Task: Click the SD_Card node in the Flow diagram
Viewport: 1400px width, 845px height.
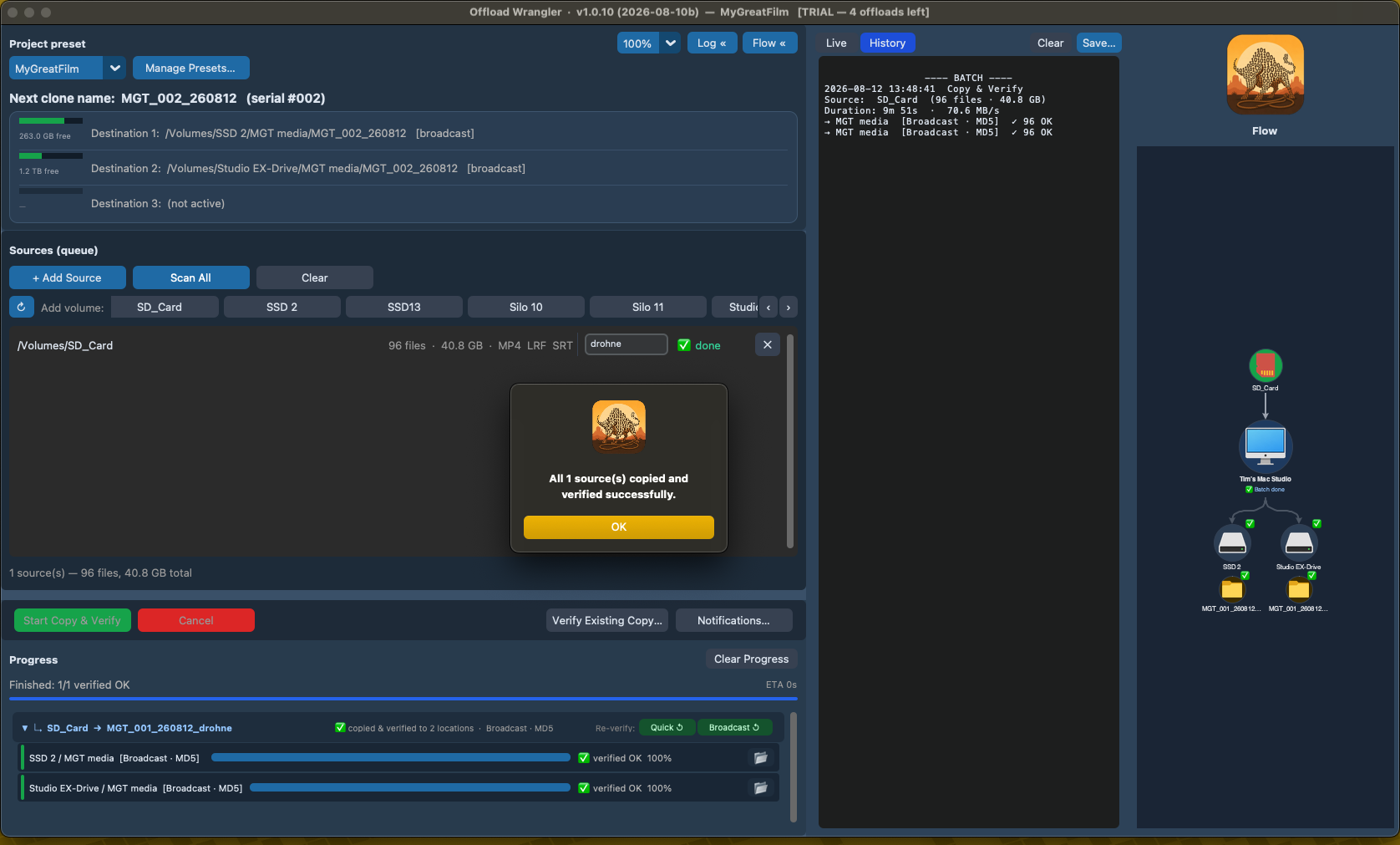Action: click(x=1266, y=365)
